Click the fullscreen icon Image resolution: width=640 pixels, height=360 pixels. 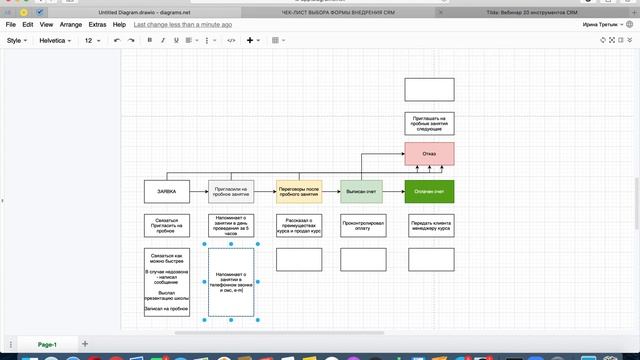612,40
